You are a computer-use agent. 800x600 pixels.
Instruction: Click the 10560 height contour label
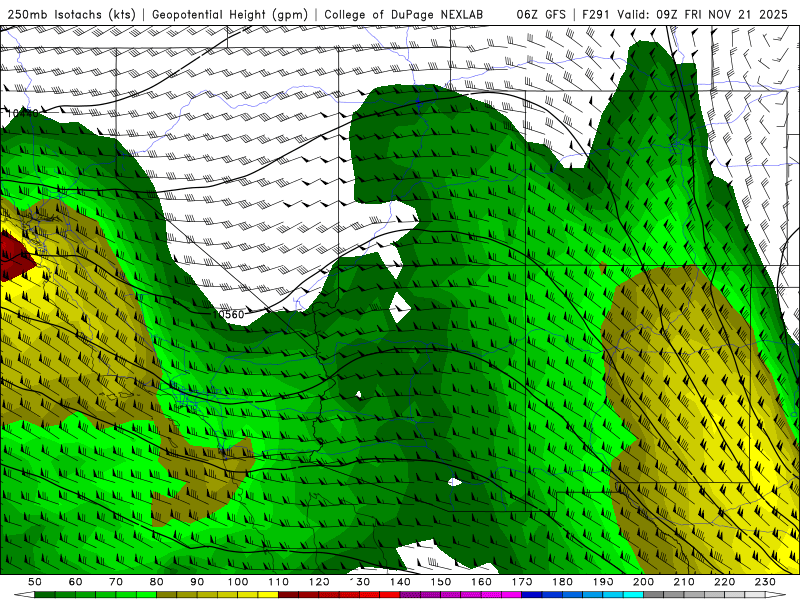coord(229,315)
